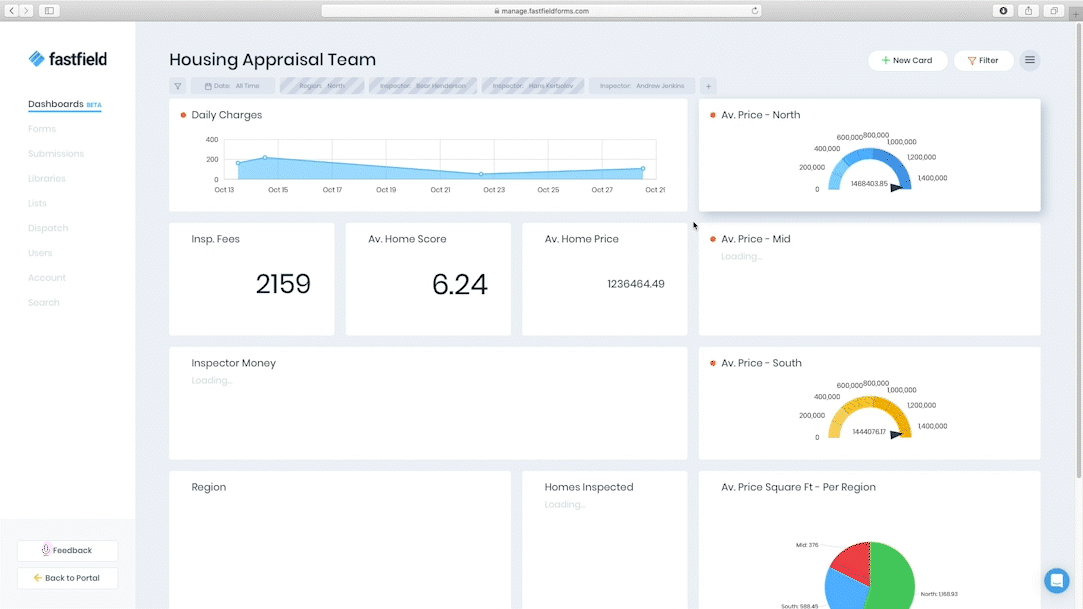
Task: Click the fastfield logo
Action: click(x=67, y=59)
